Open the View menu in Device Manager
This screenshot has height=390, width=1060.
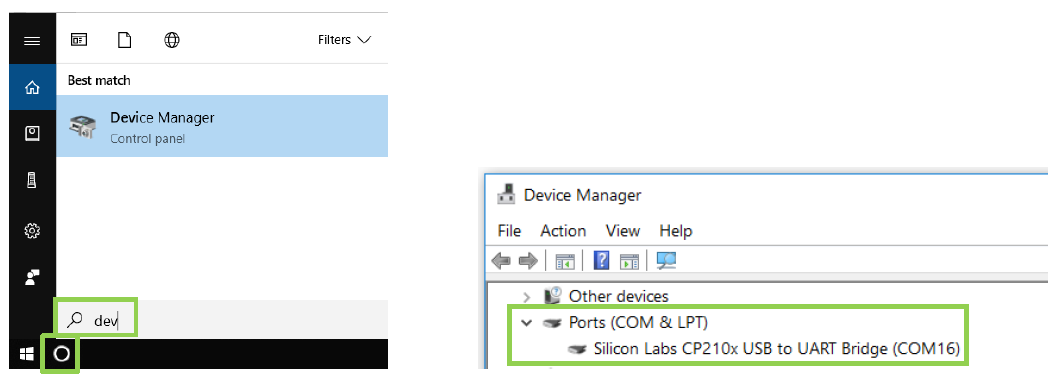[623, 231]
